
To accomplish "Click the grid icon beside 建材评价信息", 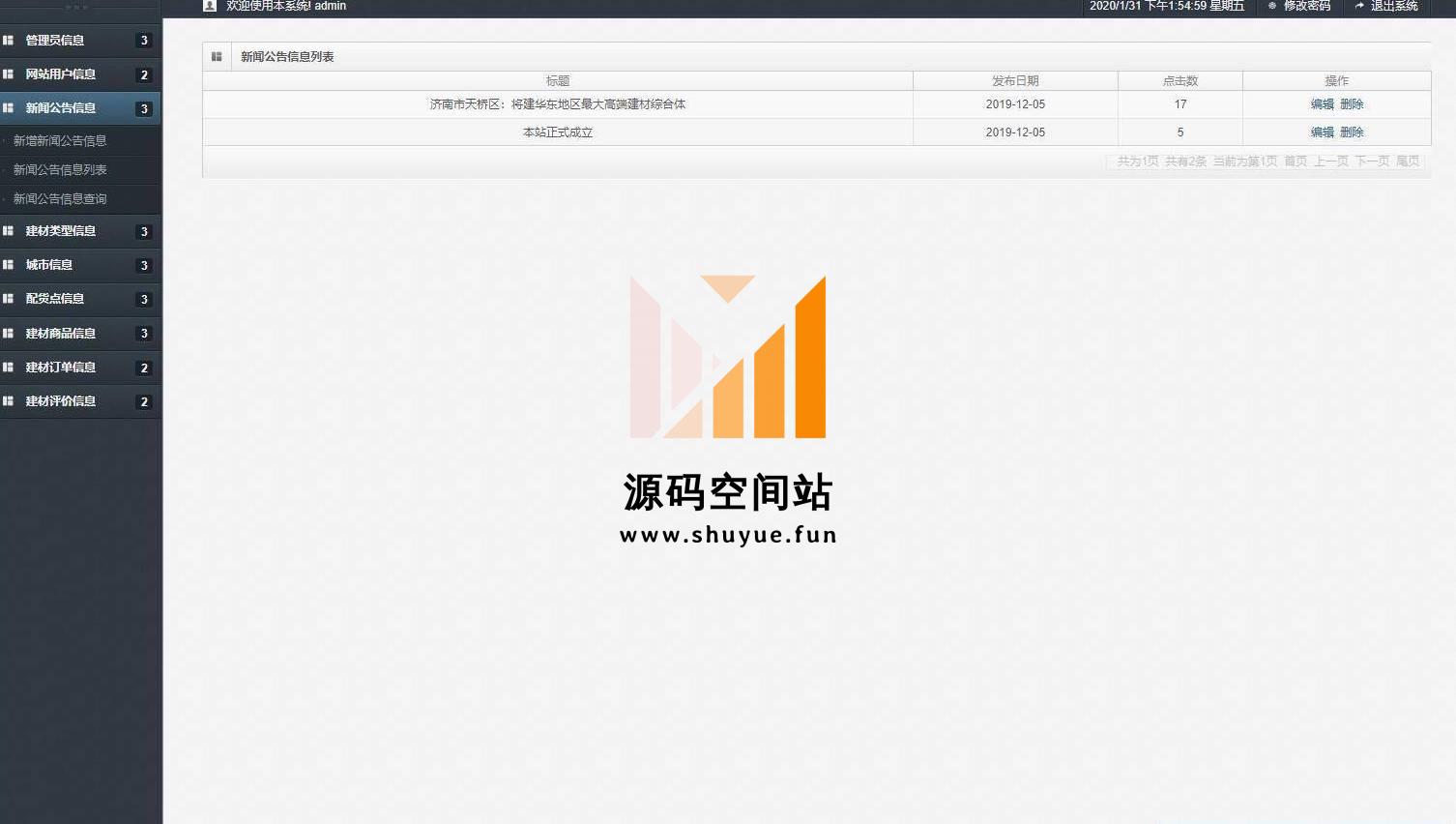I will click(x=9, y=401).
